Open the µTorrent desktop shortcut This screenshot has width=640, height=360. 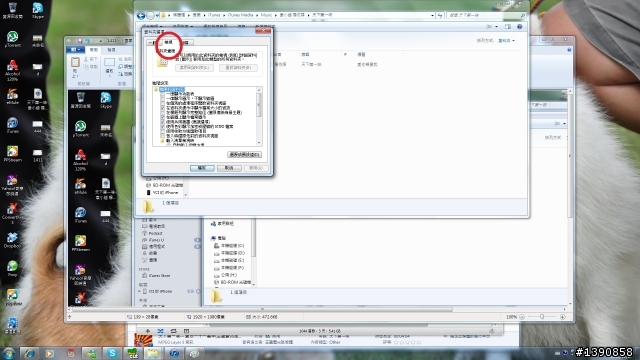(x=12, y=39)
